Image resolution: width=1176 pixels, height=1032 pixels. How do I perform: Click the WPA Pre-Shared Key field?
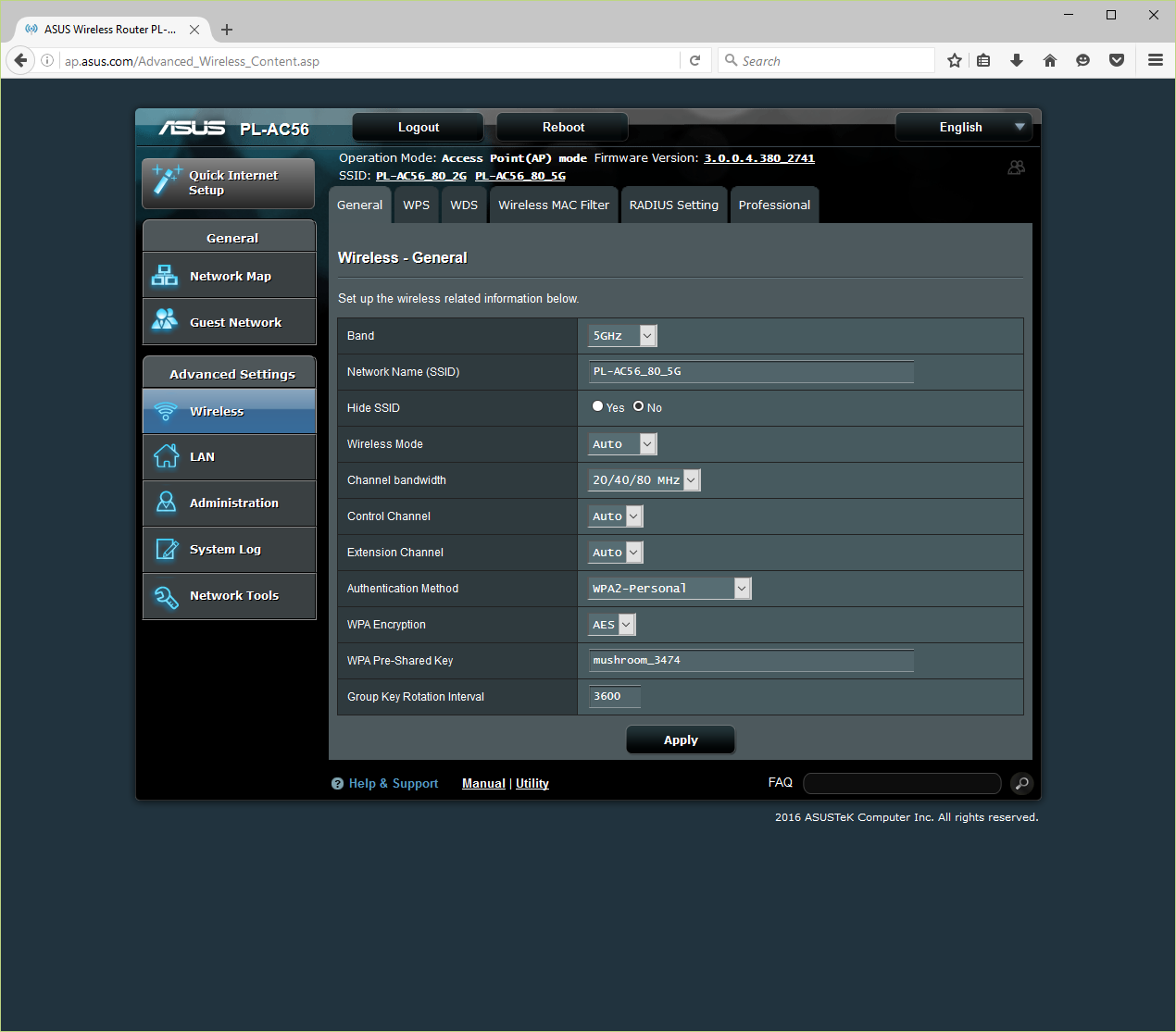[751, 661]
